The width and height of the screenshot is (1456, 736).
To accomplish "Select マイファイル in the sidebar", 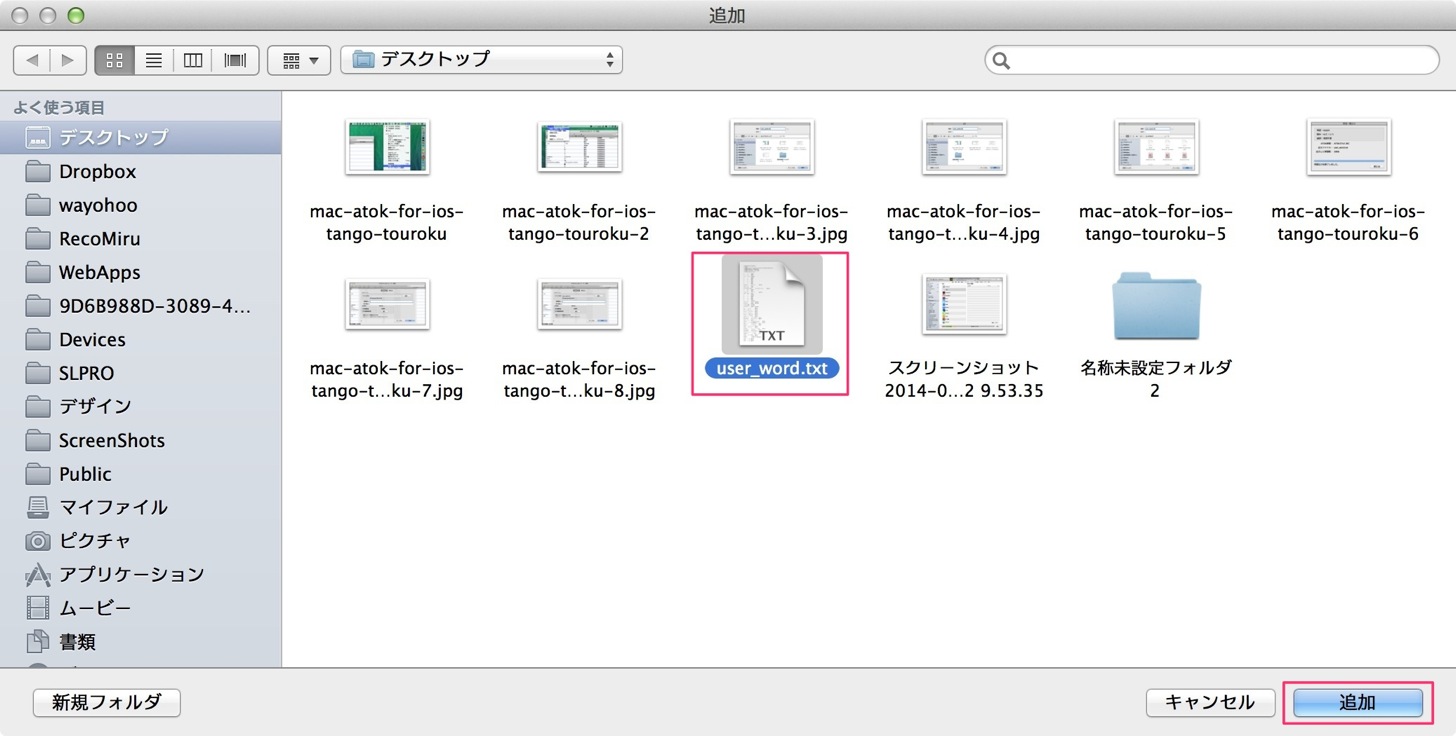I will point(140,507).
